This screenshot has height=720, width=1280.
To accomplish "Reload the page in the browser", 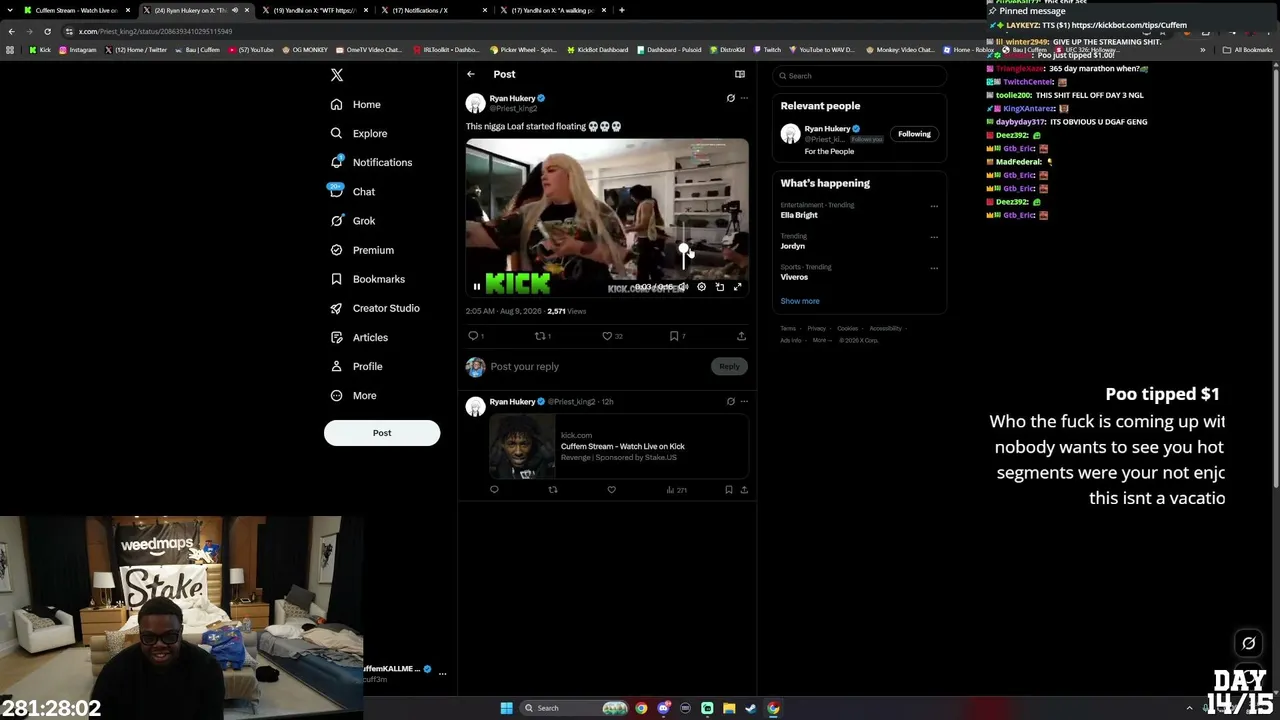I will tap(47, 31).
